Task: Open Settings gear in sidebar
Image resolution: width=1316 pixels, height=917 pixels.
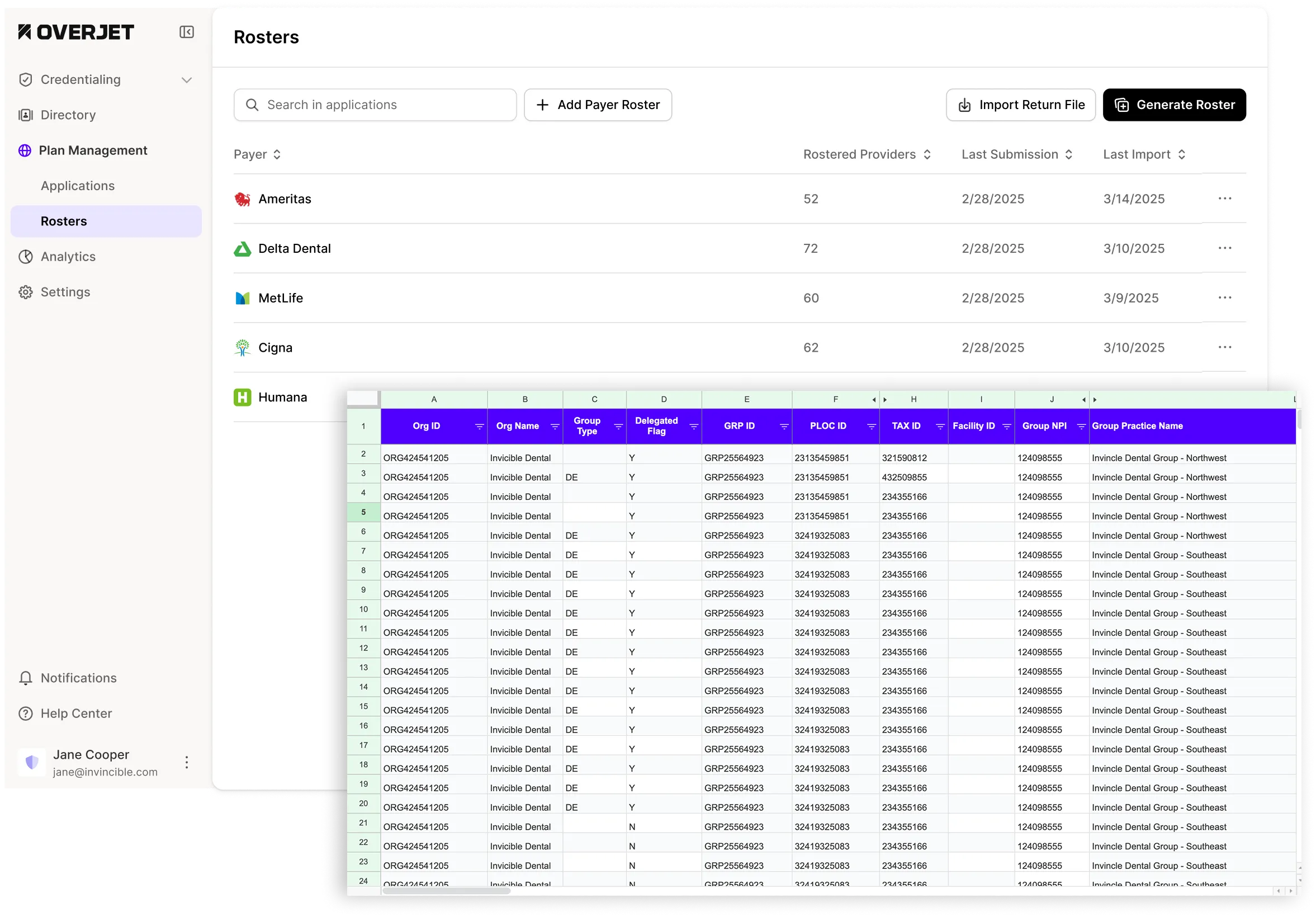Action: point(26,292)
